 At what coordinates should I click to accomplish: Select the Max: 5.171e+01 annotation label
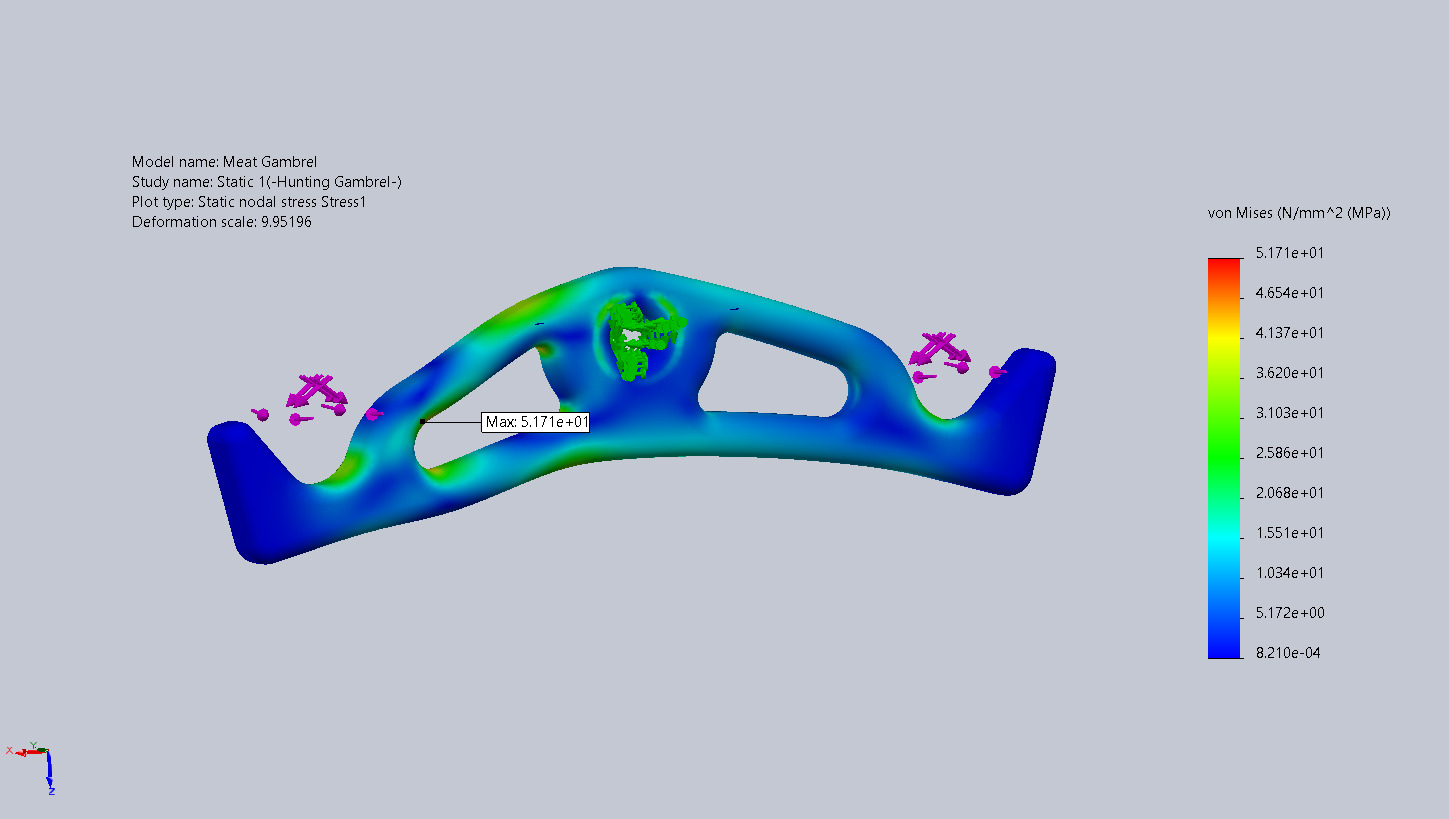[536, 422]
